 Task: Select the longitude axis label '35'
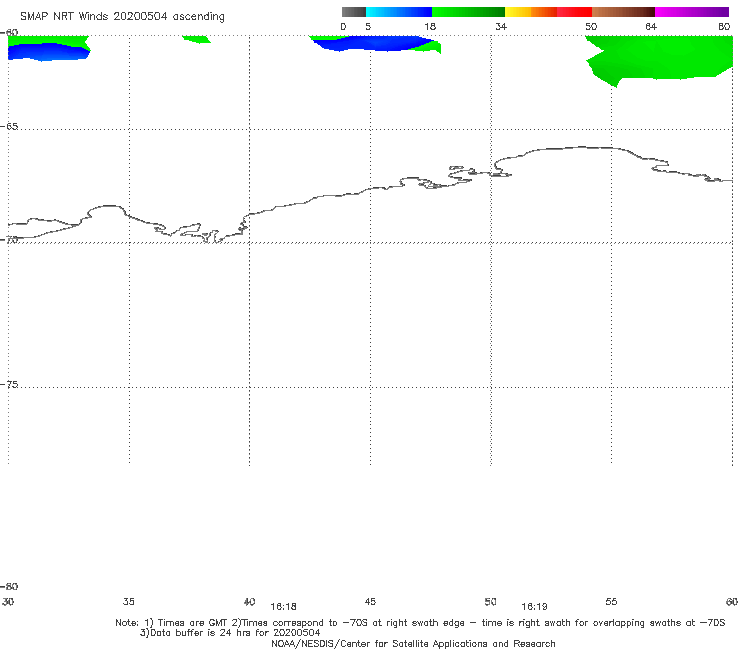[x=129, y=602]
